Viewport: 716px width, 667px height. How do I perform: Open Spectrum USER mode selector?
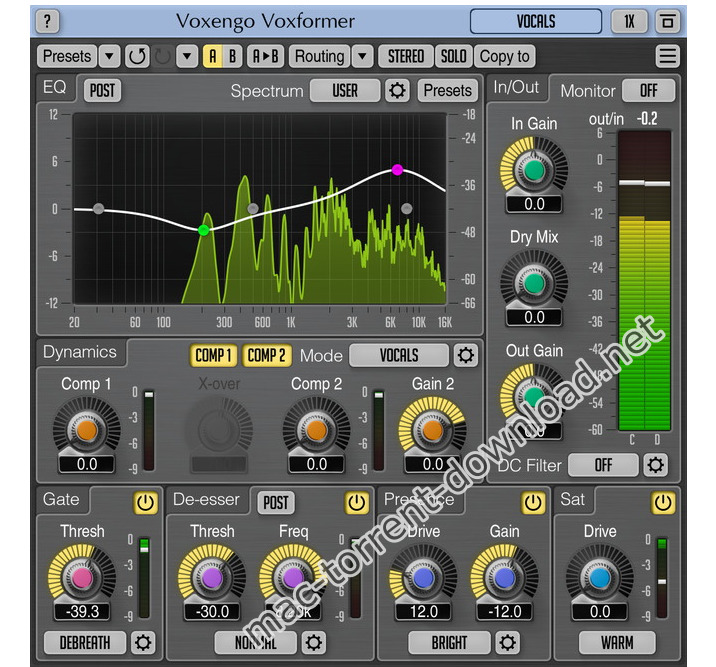pos(345,90)
